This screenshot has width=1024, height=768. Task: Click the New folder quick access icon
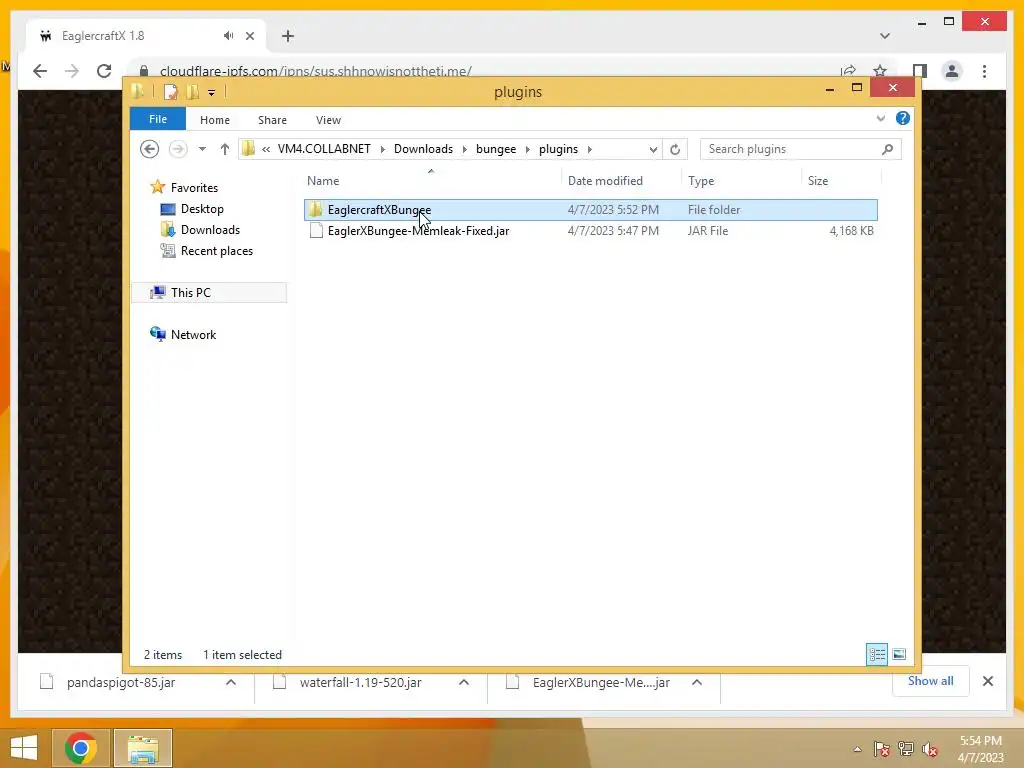pyautogui.click(x=192, y=92)
